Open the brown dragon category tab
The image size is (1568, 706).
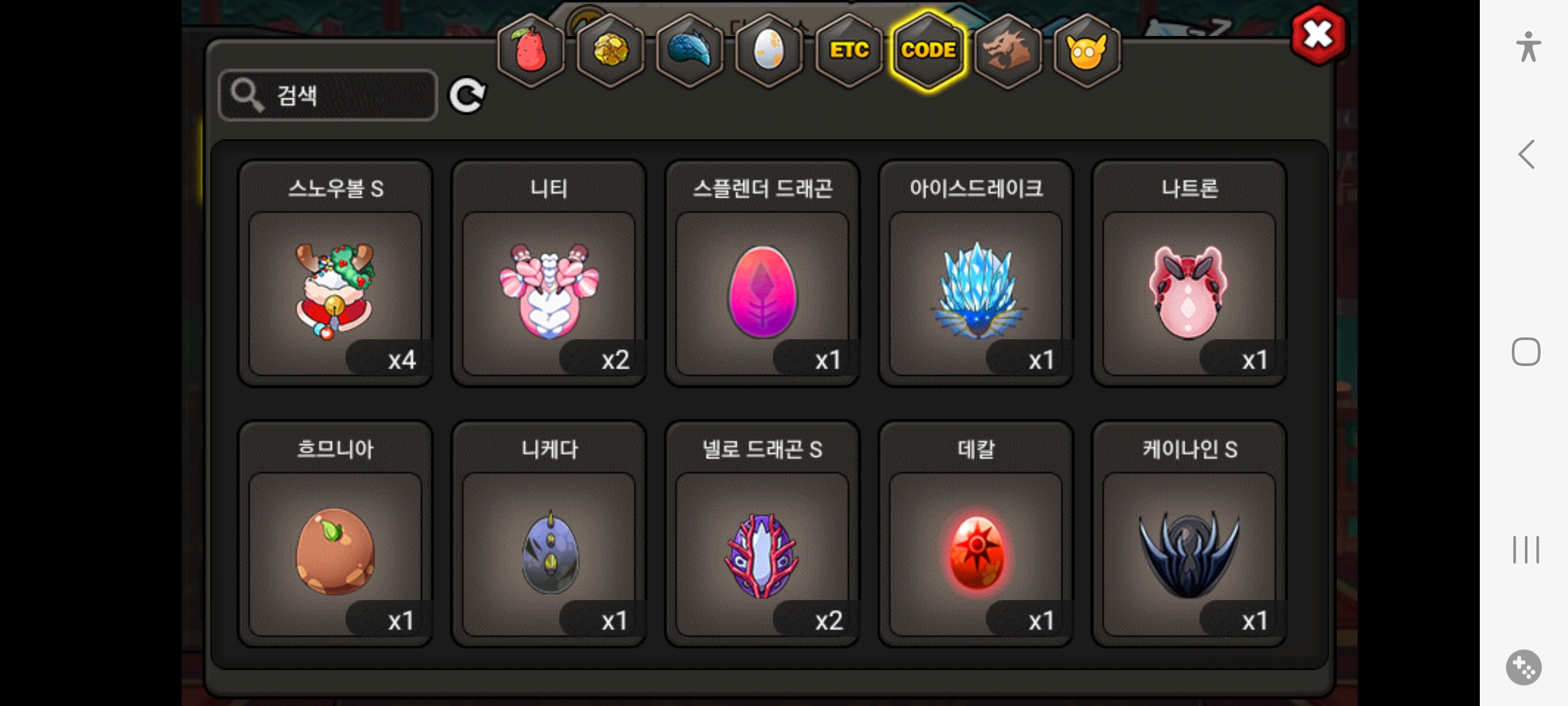click(1007, 50)
